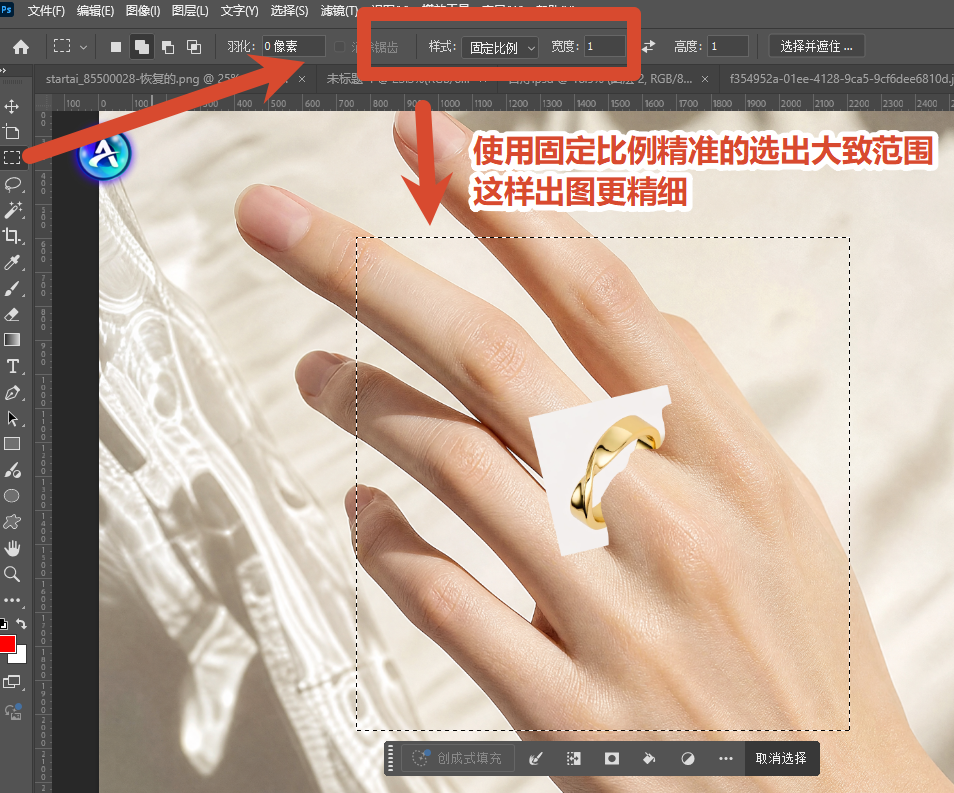954x793 pixels.
Task: Click the 取消选择 button
Action: (x=781, y=758)
